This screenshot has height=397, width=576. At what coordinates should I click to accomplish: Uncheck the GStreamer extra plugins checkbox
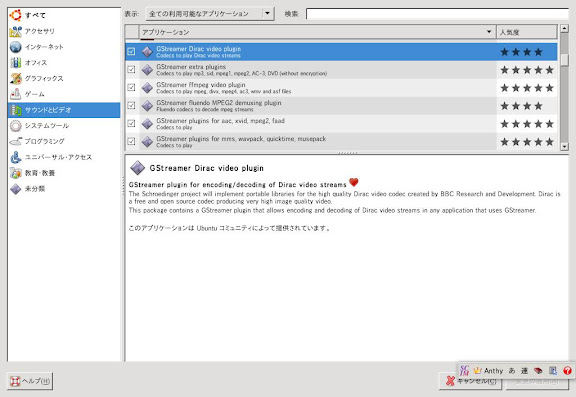(x=131, y=69)
